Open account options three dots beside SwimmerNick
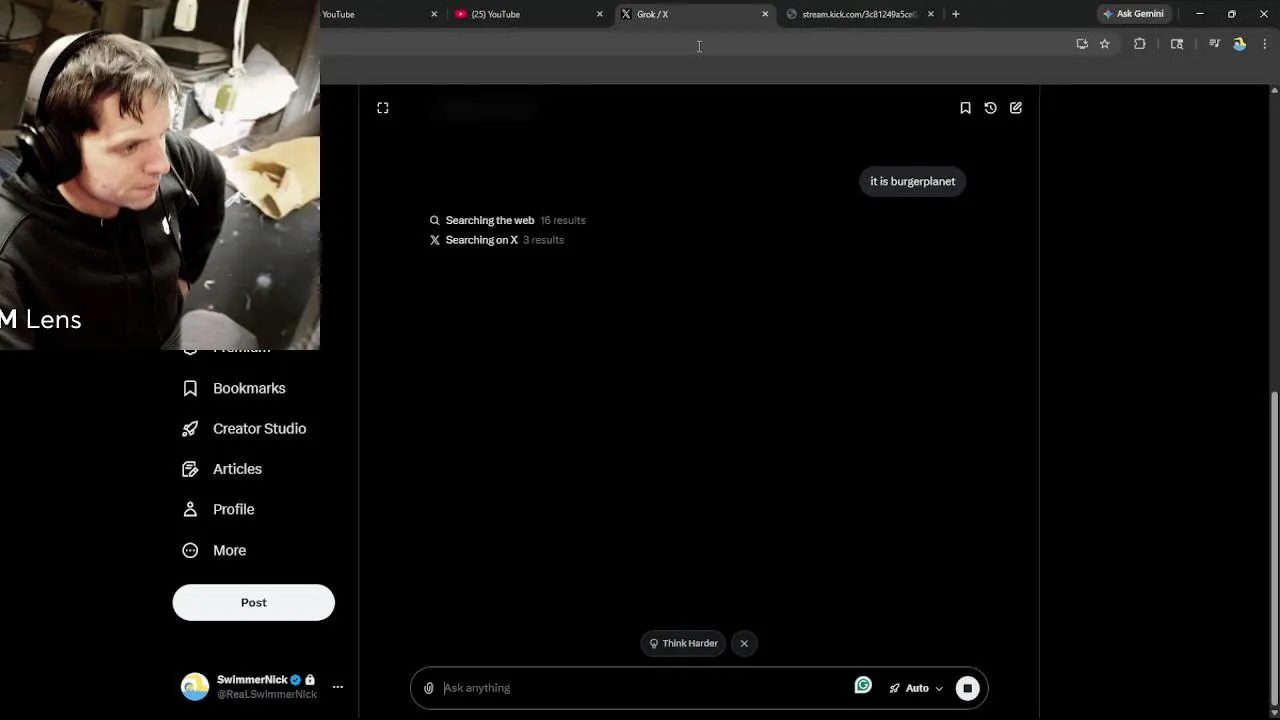 (338, 687)
